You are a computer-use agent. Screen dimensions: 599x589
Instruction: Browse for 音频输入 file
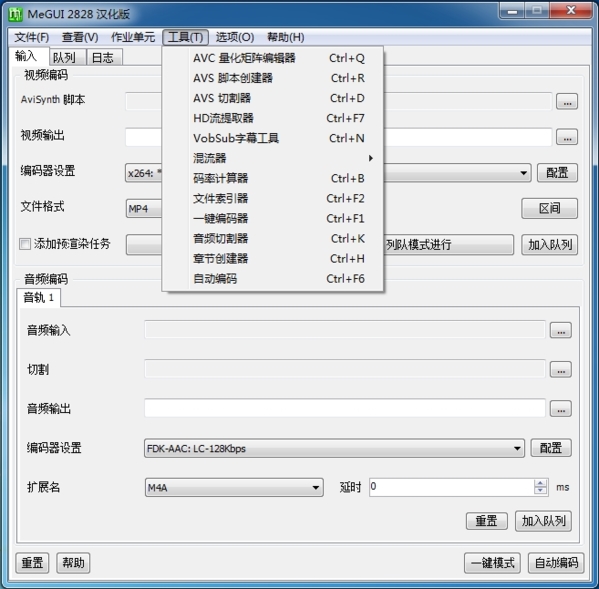(x=560, y=330)
